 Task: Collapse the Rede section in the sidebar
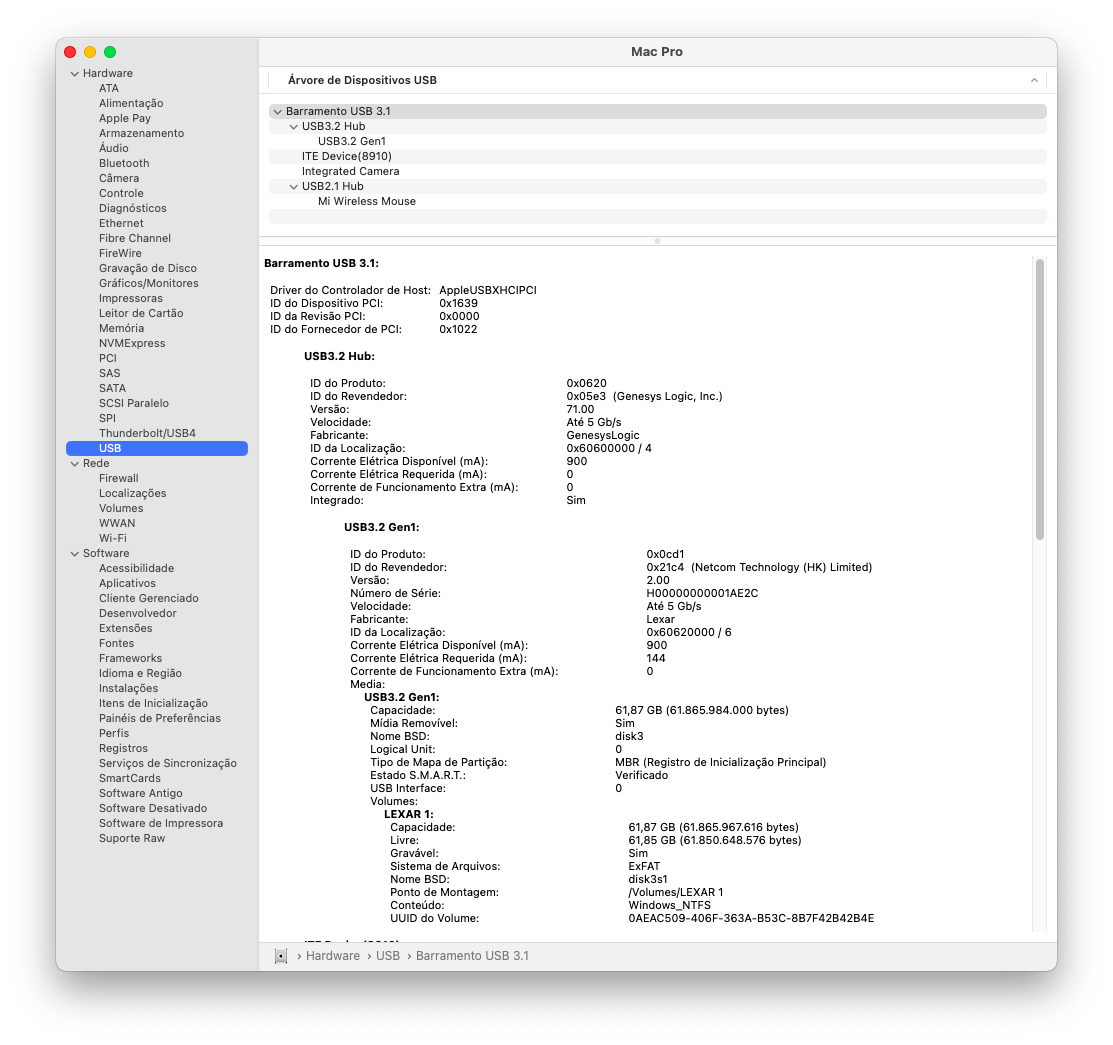(x=74, y=463)
